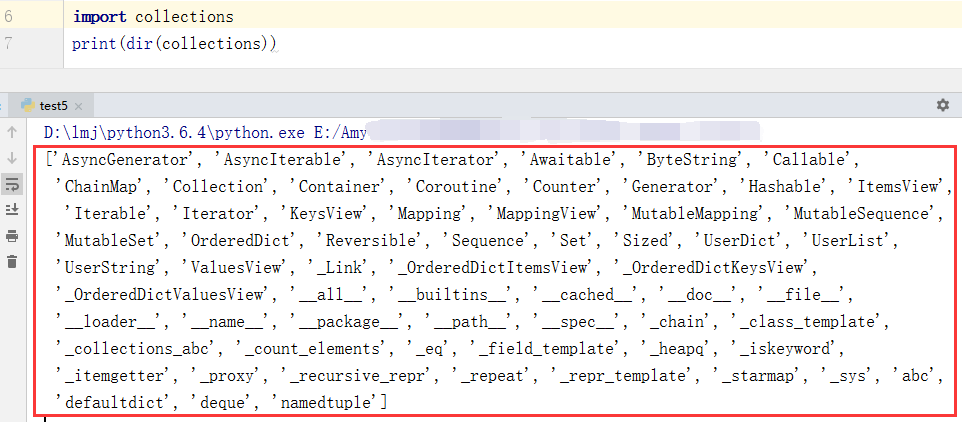Close the test5 run tab
The image size is (962, 422).
tap(78, 106)
